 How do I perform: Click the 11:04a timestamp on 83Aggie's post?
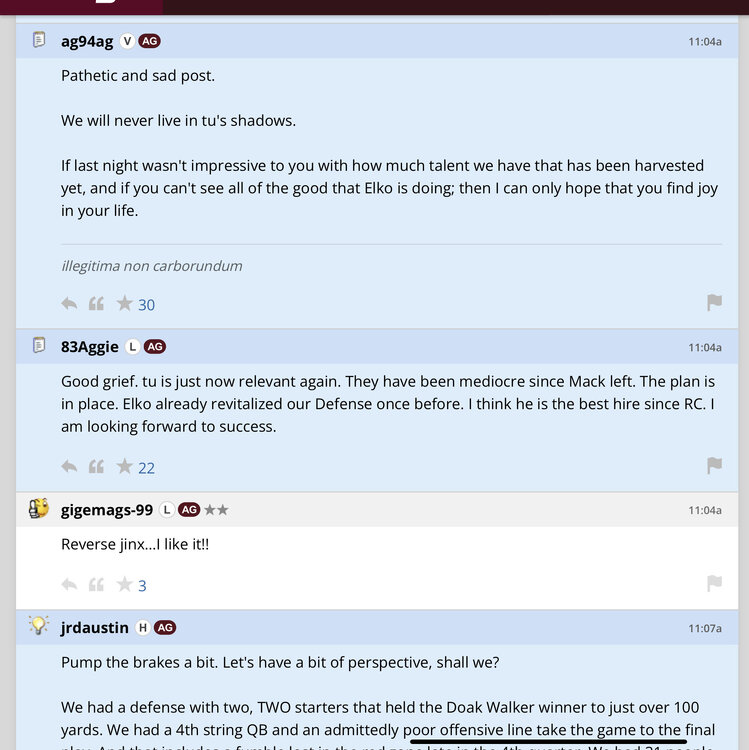coord(704,347)
